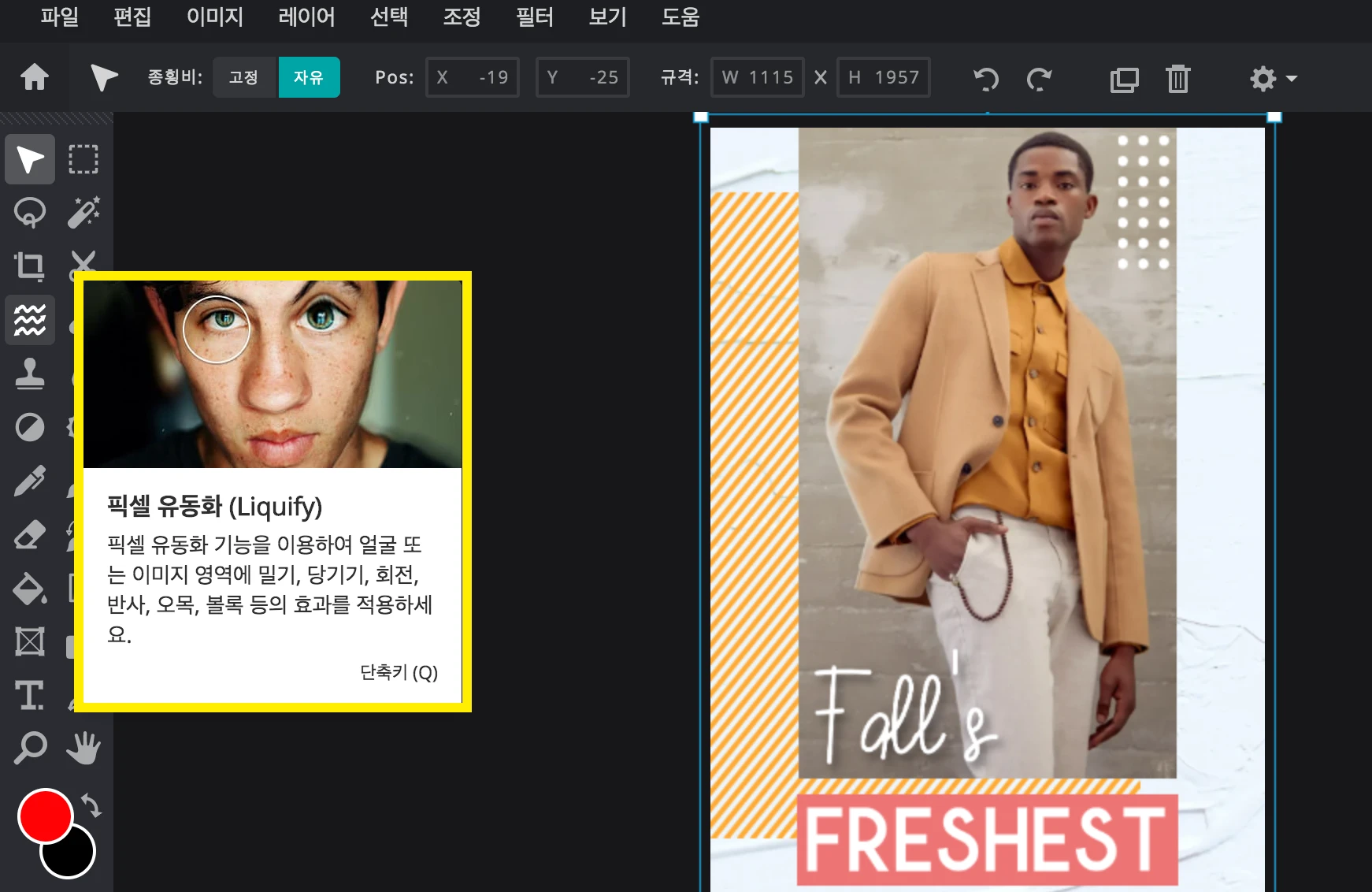Set aspect ratio to 고정 (fixed)

point(244,77)
